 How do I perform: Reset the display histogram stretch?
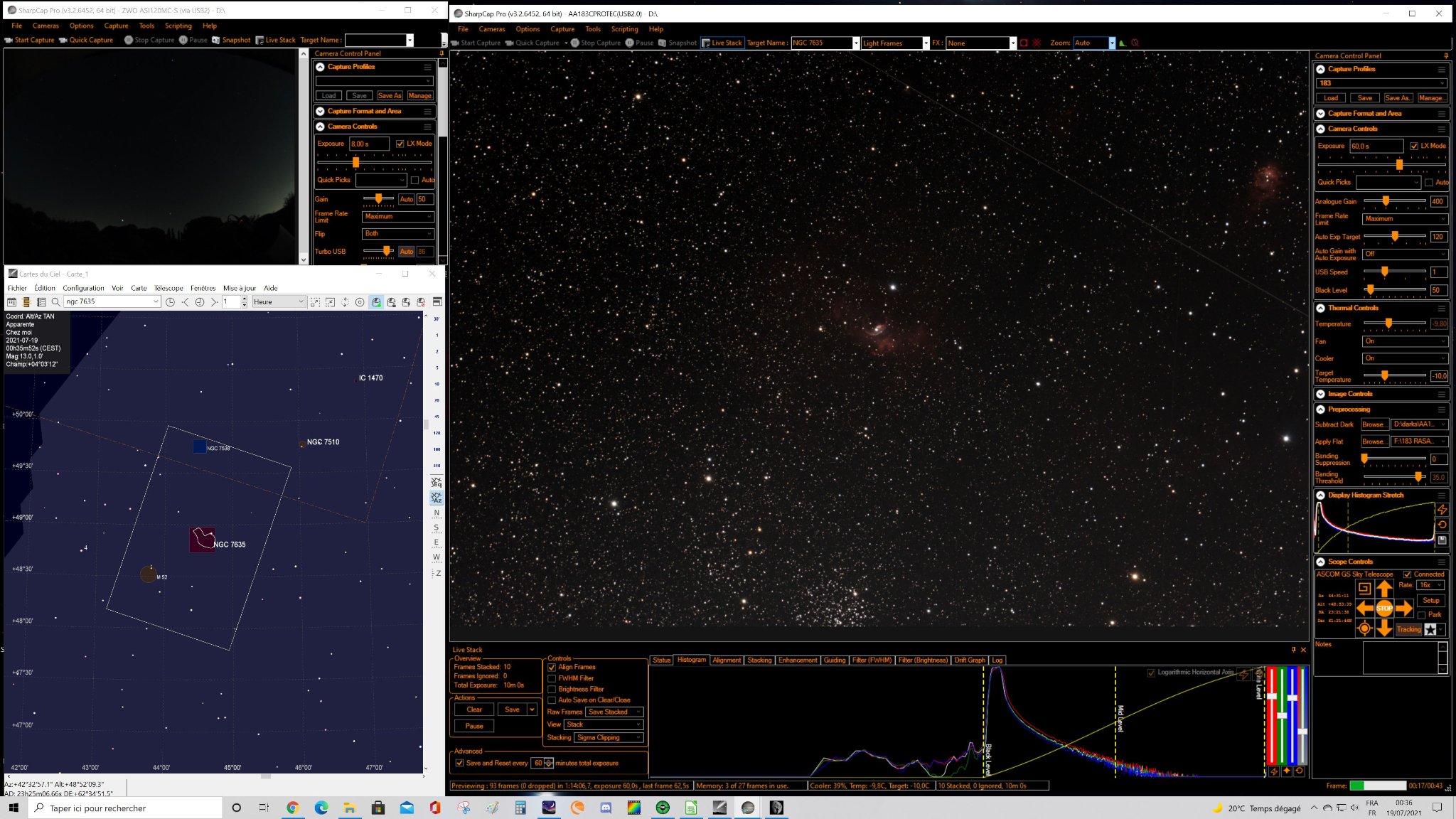(1442, 525)
